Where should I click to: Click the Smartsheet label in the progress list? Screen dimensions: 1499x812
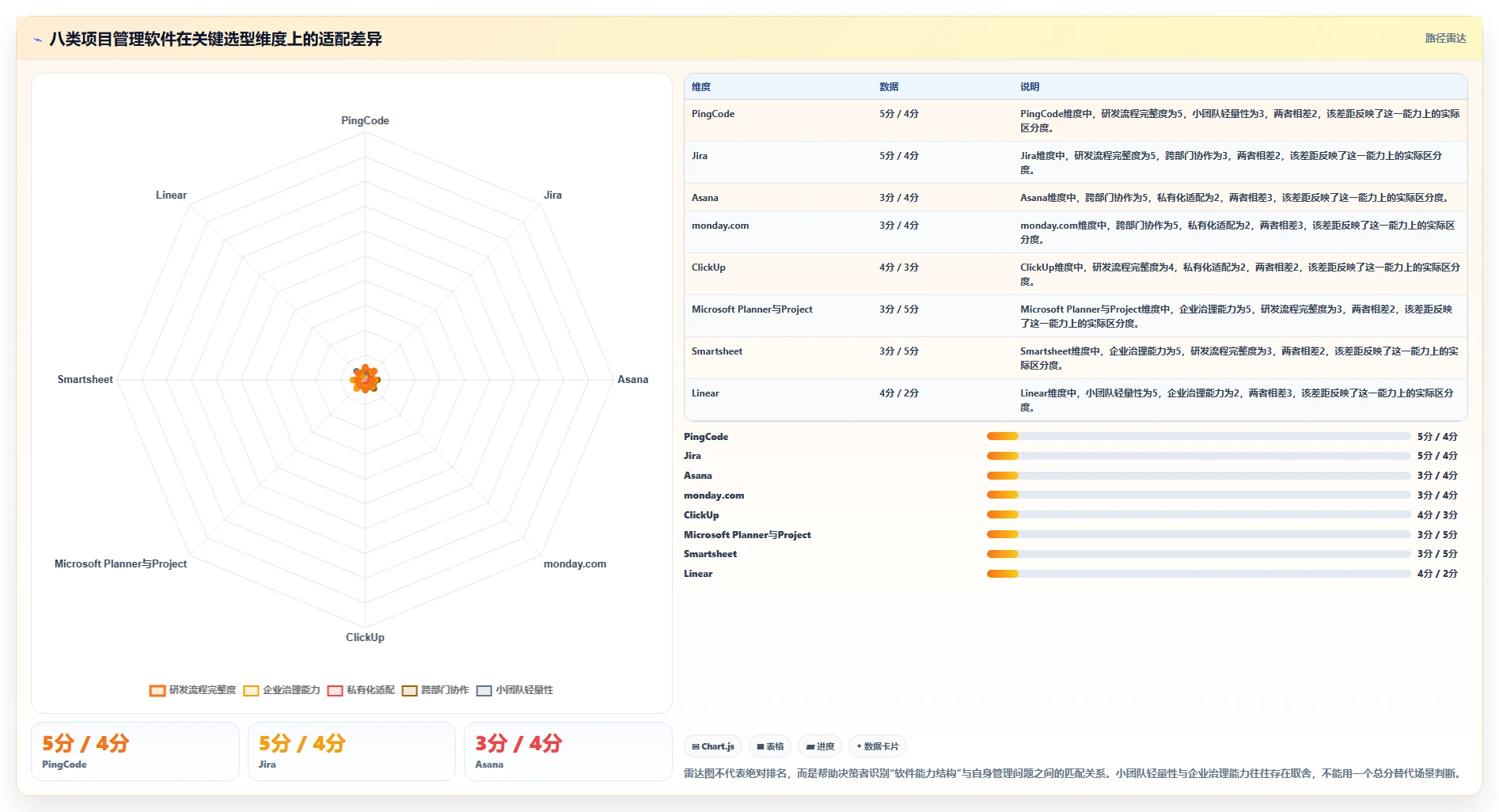click(710, 554)
